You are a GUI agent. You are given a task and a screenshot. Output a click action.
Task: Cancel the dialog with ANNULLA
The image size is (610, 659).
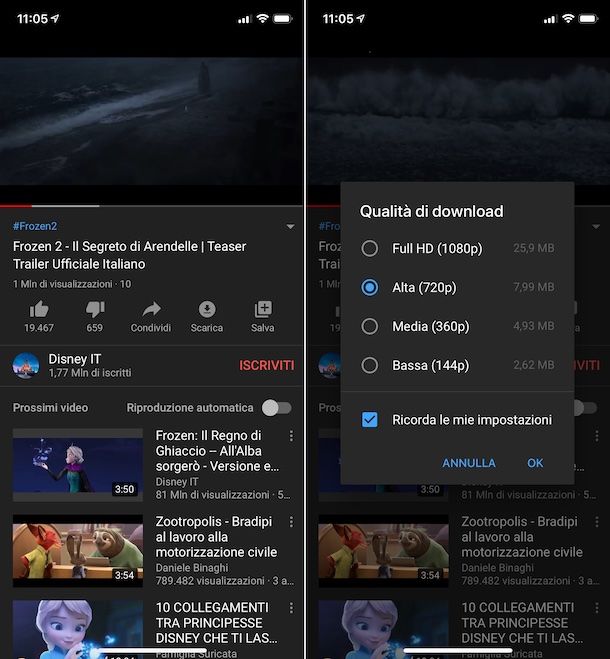point(469,463)
